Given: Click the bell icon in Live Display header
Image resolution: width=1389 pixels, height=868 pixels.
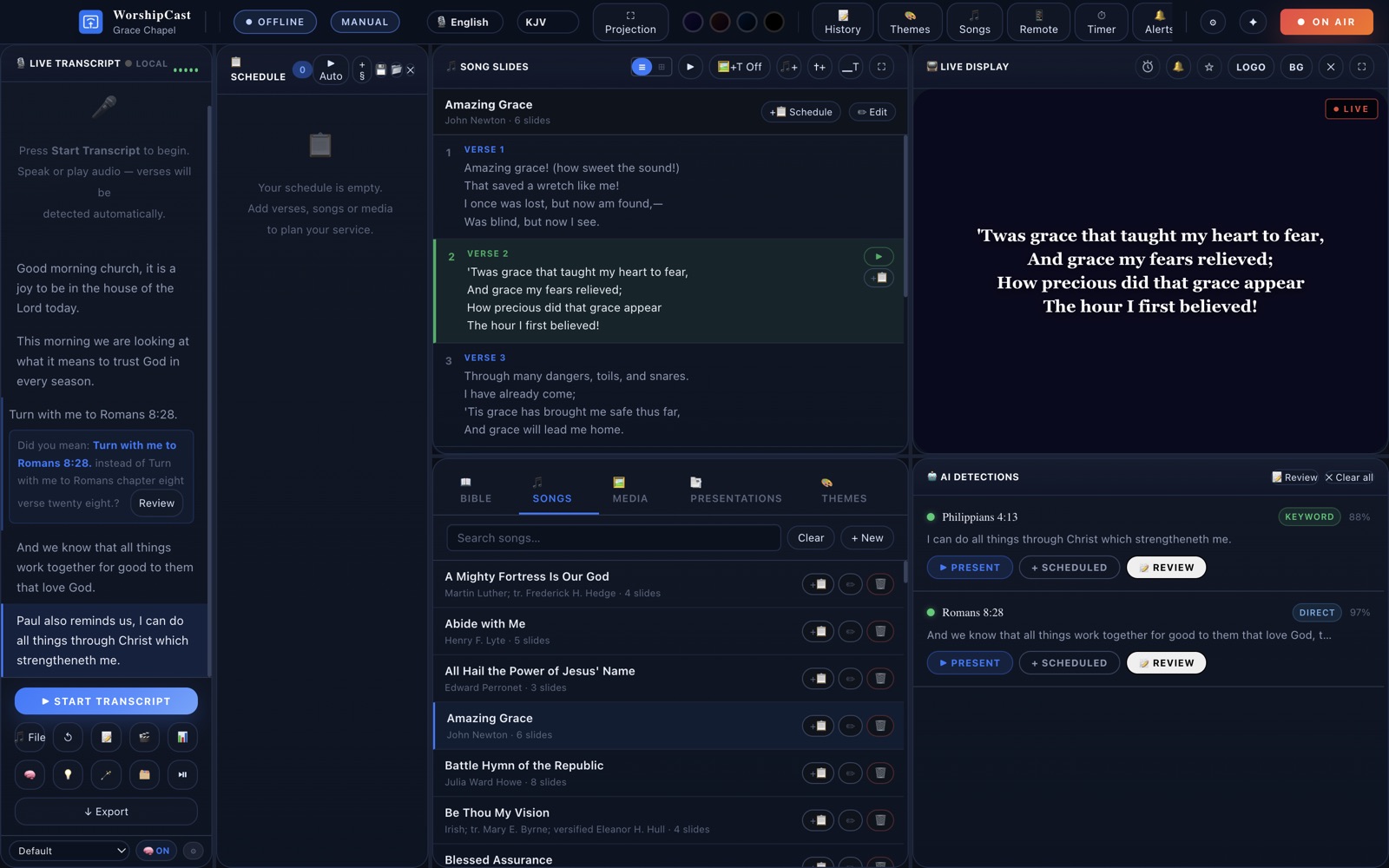Looking at the screenshot, I should 1178,67.
